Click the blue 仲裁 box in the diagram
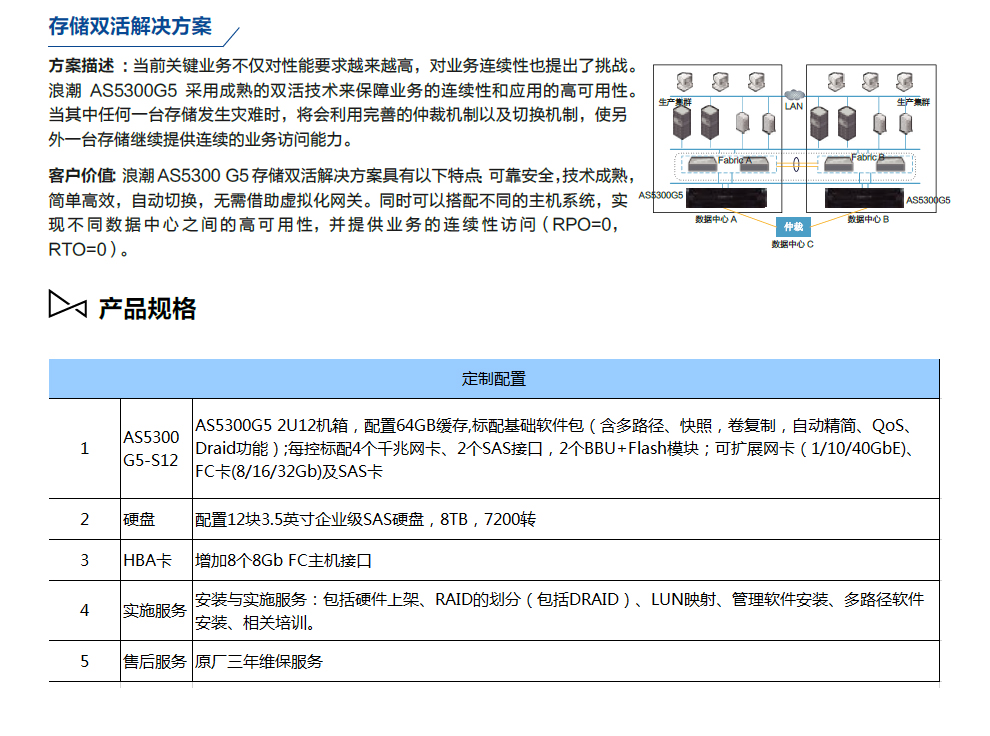The width and height of the screenshot is (990, 736). pos(794,227)
